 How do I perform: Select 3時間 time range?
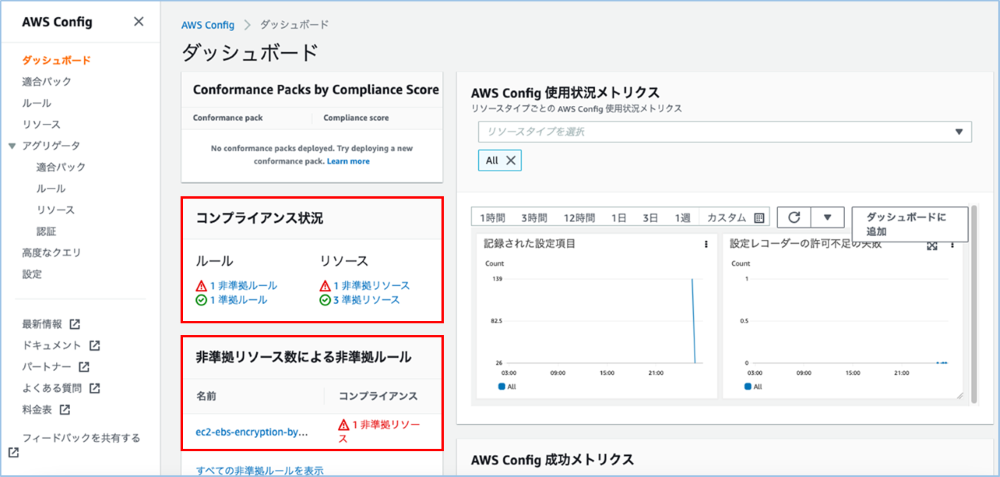[x=534, y=217]
